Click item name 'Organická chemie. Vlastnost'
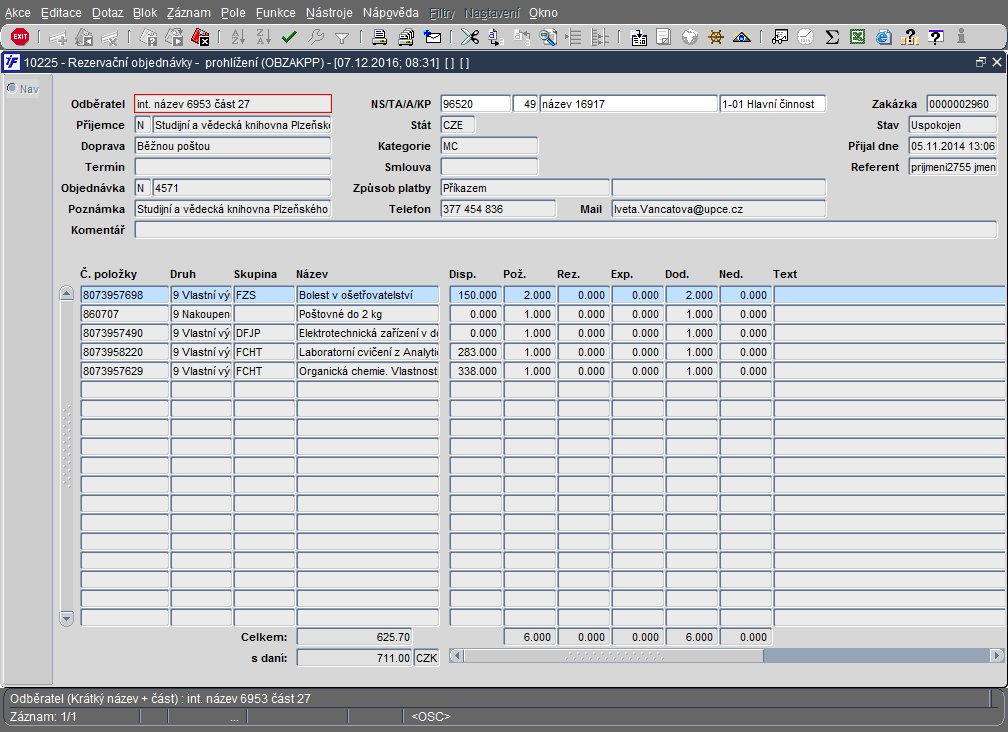The width and height of the screenshot is (1008, 732). click(368, 371)
